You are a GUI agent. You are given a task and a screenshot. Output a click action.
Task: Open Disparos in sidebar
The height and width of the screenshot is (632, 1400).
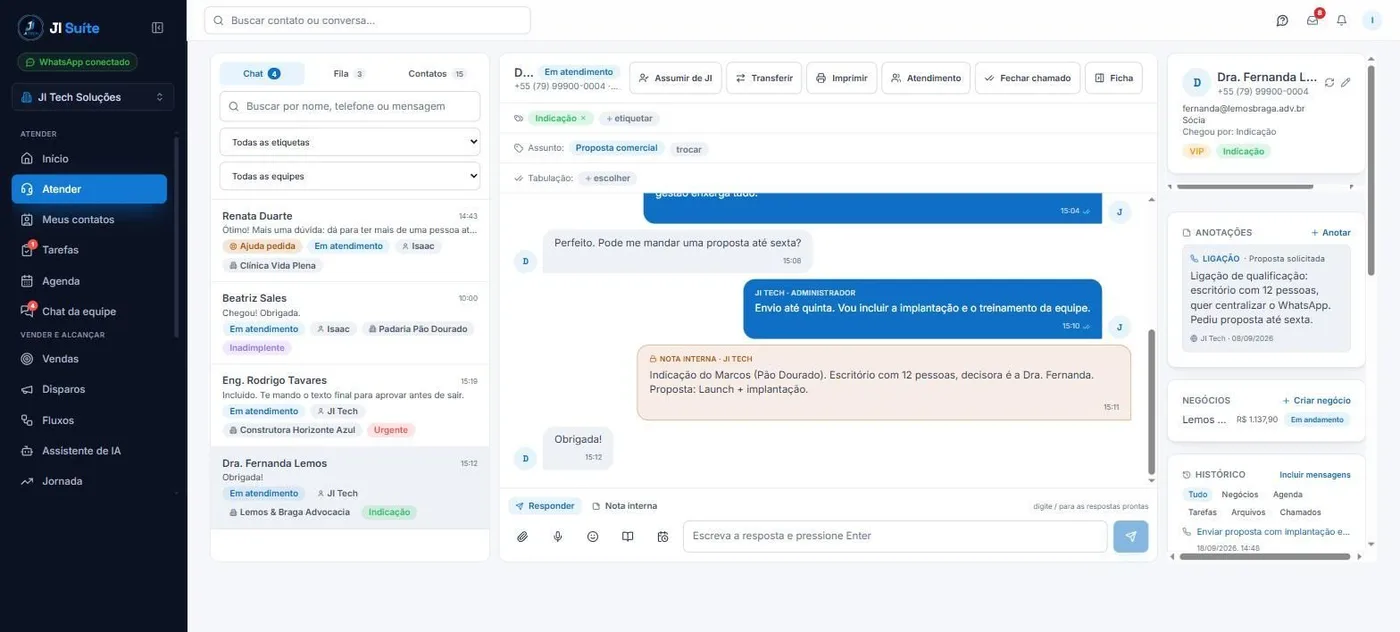[89, 389]
